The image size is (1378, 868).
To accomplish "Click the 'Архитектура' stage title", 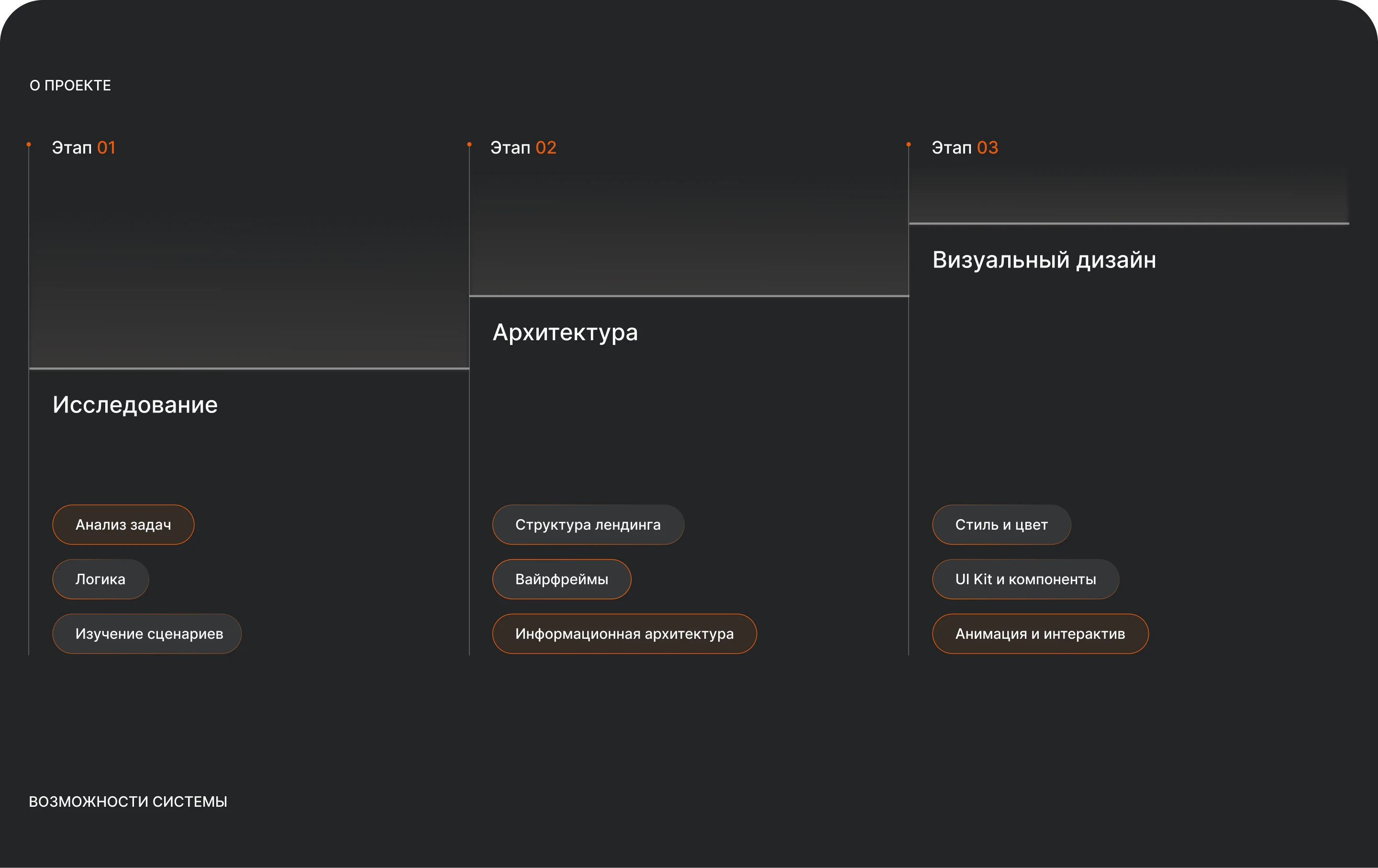I will point(565,333).
